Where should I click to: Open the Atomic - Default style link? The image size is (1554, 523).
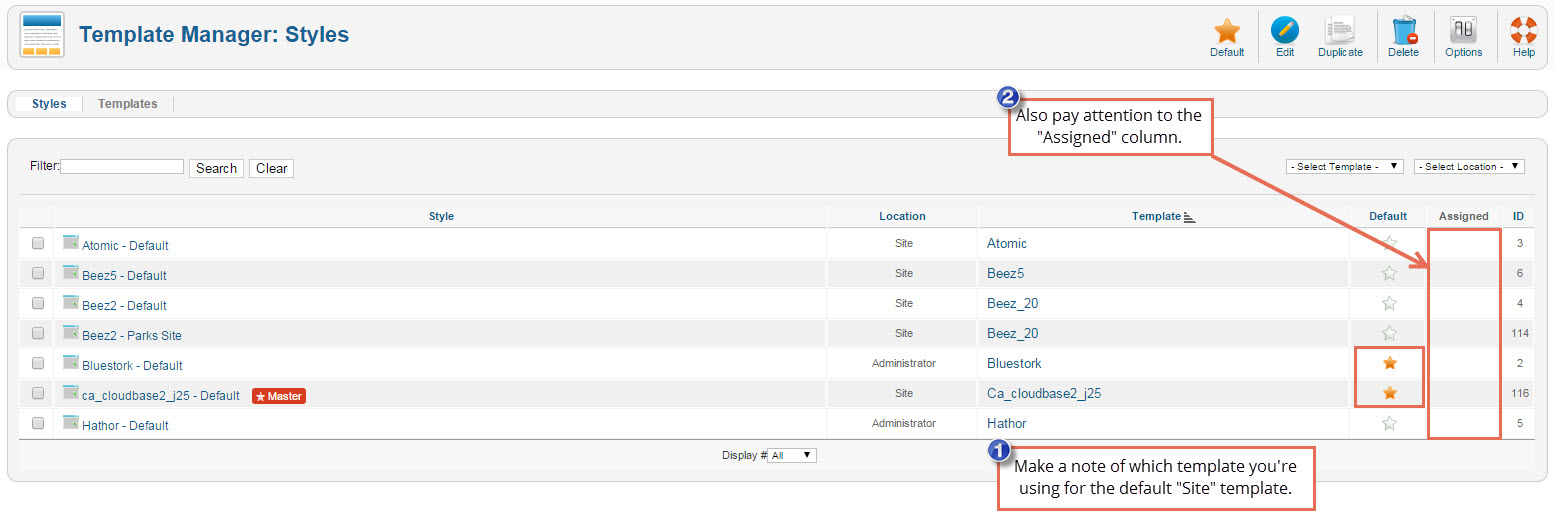coord(125,245)
